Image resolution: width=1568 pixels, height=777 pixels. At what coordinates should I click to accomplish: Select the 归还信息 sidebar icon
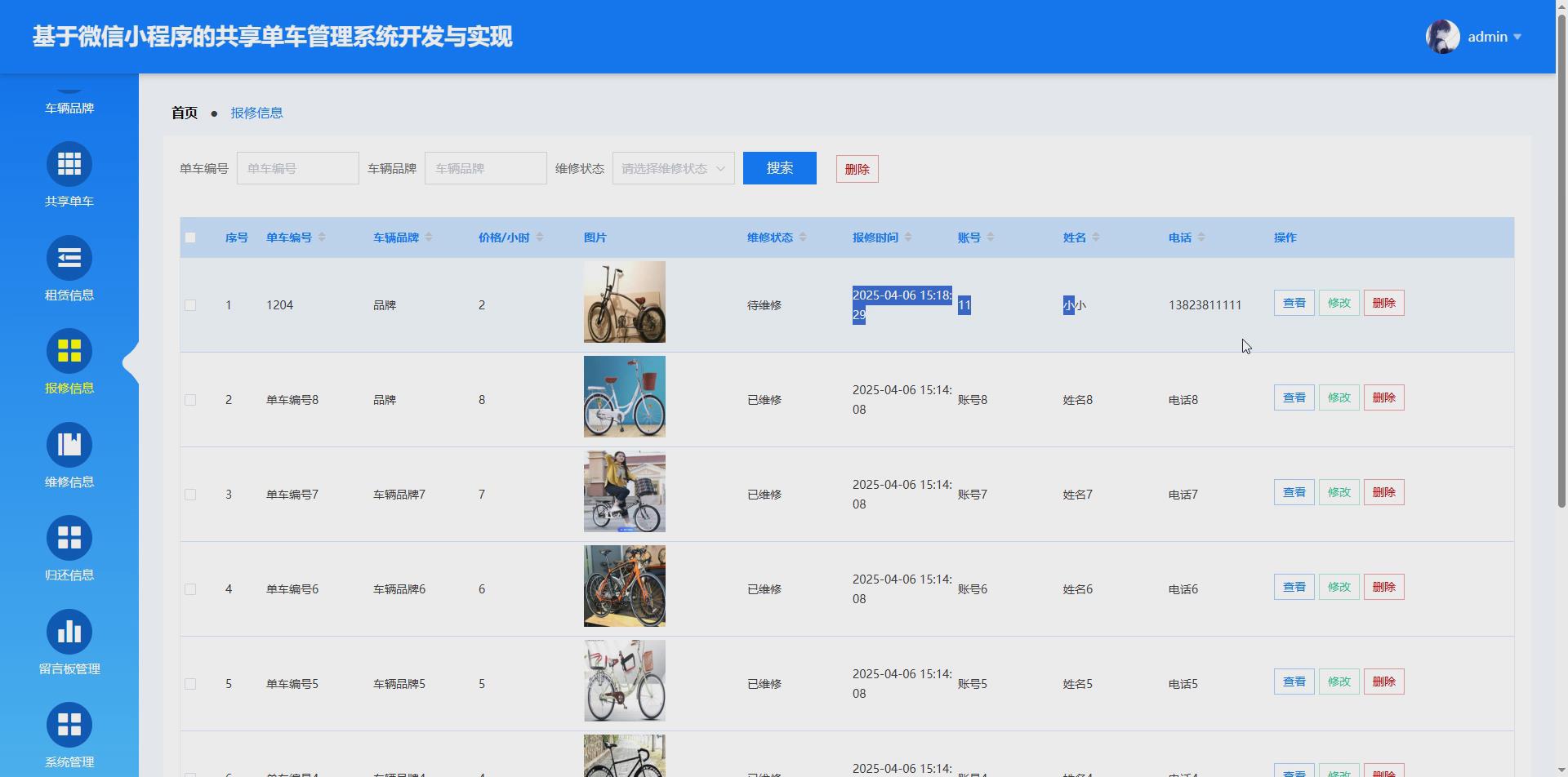69,536
